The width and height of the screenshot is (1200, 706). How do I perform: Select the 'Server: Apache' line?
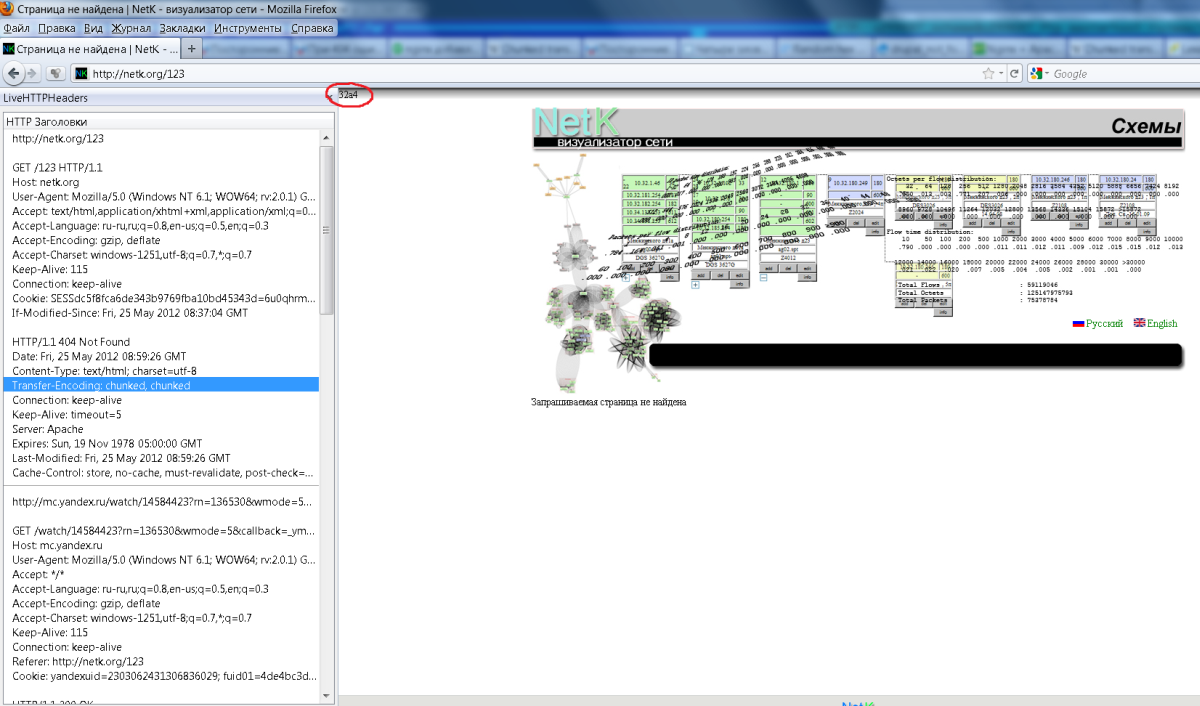pyautogui.click(x=48, y=429)
